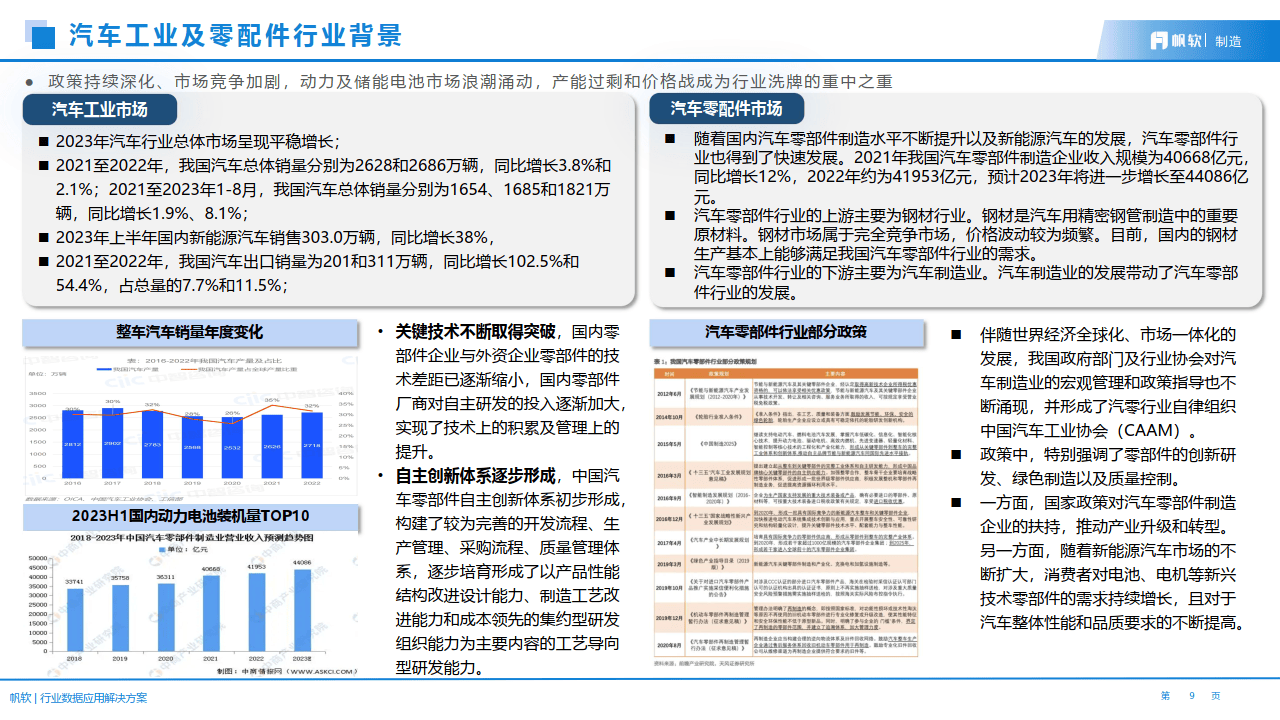Click the 33741 label above the 2018 bar
Screen dimensions: 1280x720
point(74,582)
